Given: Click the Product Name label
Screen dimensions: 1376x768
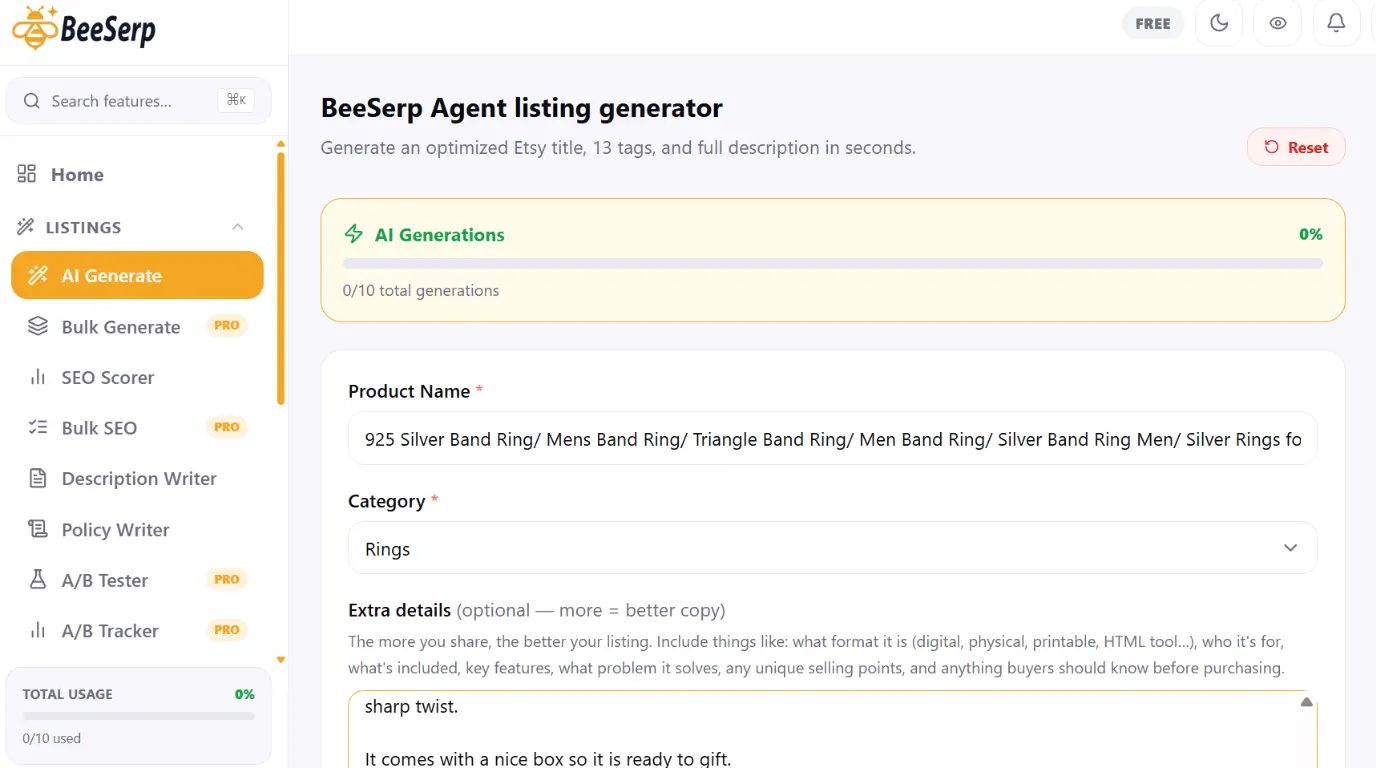Looking at the screenshot, I should point(409,391).
